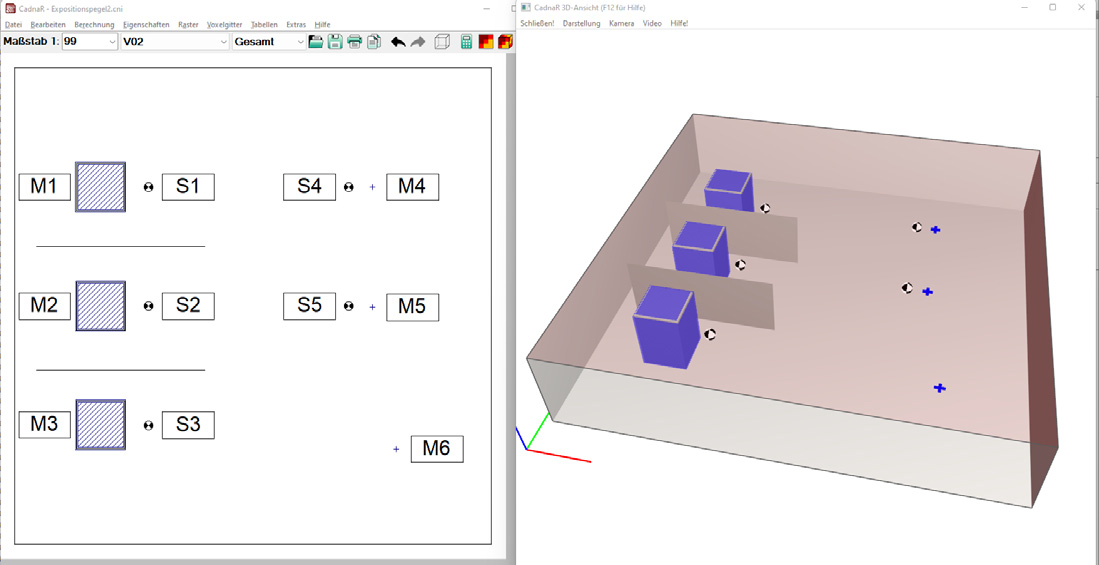Image resolution: width=1099 pixels, height=565 pixels.
Task: Open the Eigenschaften menu
Action: click(x=146, y=25)
